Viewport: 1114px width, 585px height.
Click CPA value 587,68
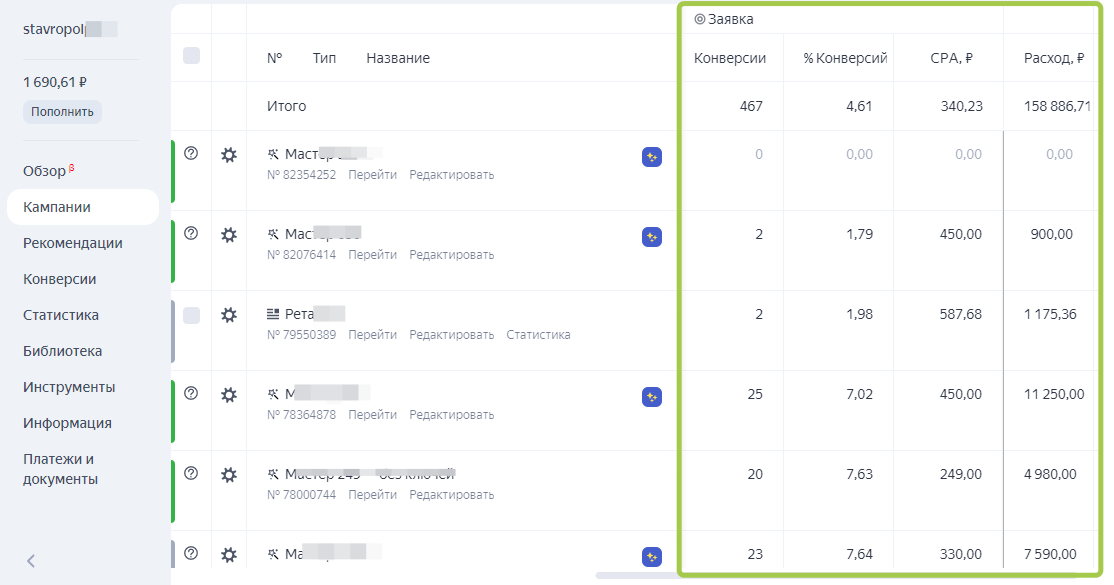pos(961,314)
